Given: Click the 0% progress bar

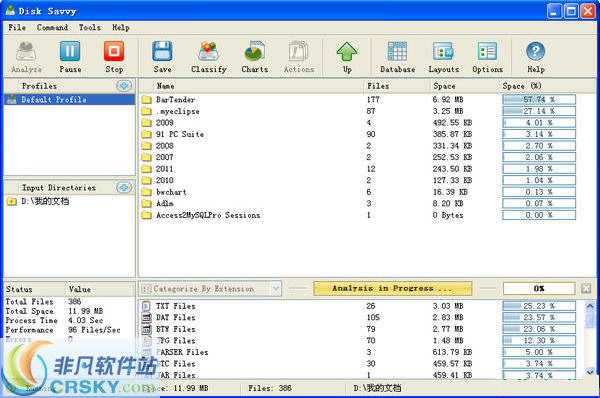Looking at the screenshot, I should tap(539, 289).
